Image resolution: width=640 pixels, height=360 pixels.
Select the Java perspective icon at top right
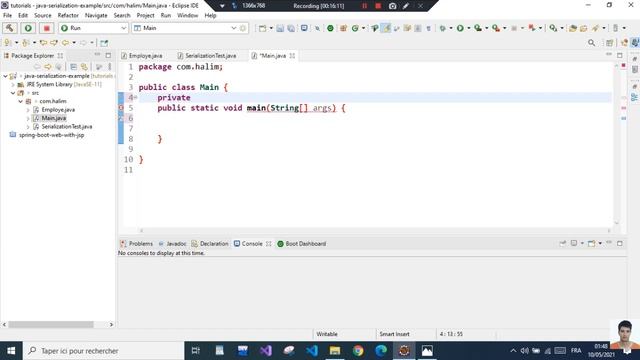(x=635, y=43)
